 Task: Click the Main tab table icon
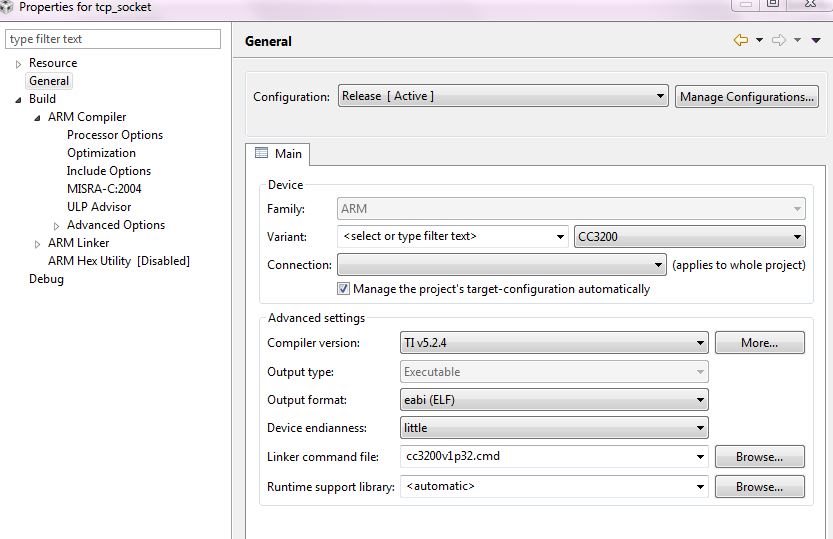[261, 153]
